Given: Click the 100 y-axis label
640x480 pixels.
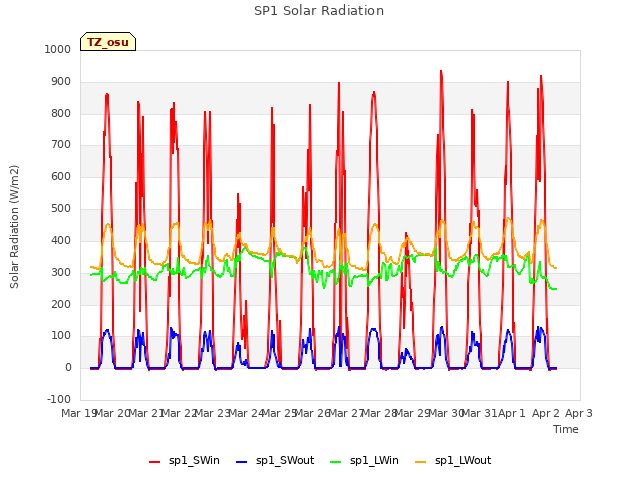Looking at the screenshot, I should coord(61,336).
